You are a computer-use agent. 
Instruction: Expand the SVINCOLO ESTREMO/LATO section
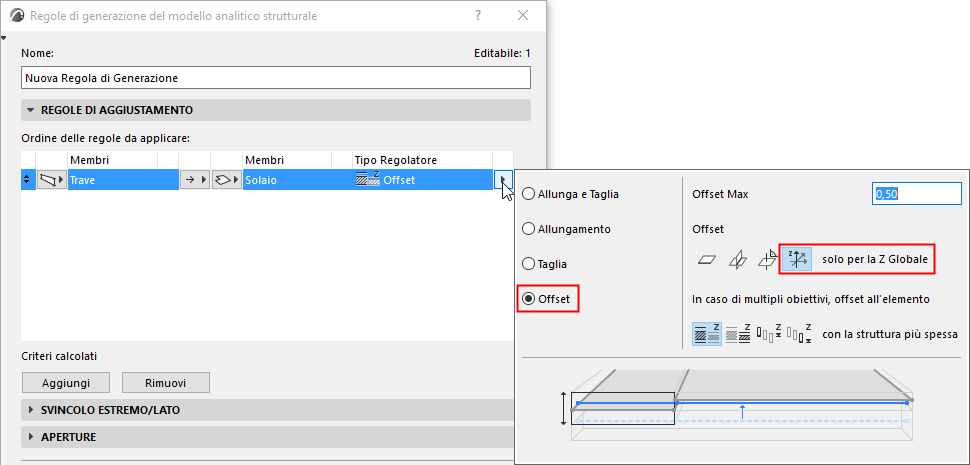(x=30, y=410)
